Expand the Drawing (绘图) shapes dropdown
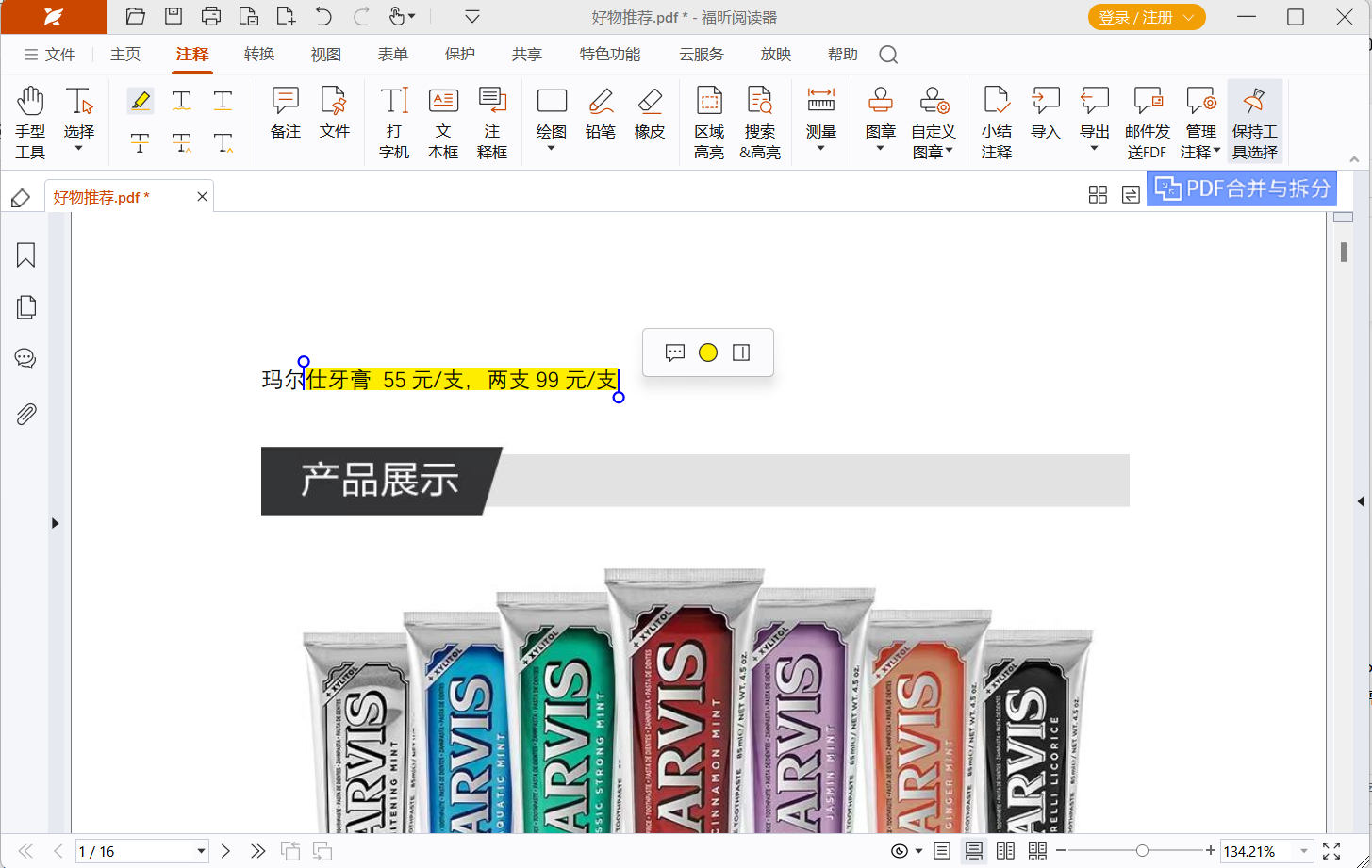The height and width of the screenshot is (868, 1372). (x=552, y=147)
